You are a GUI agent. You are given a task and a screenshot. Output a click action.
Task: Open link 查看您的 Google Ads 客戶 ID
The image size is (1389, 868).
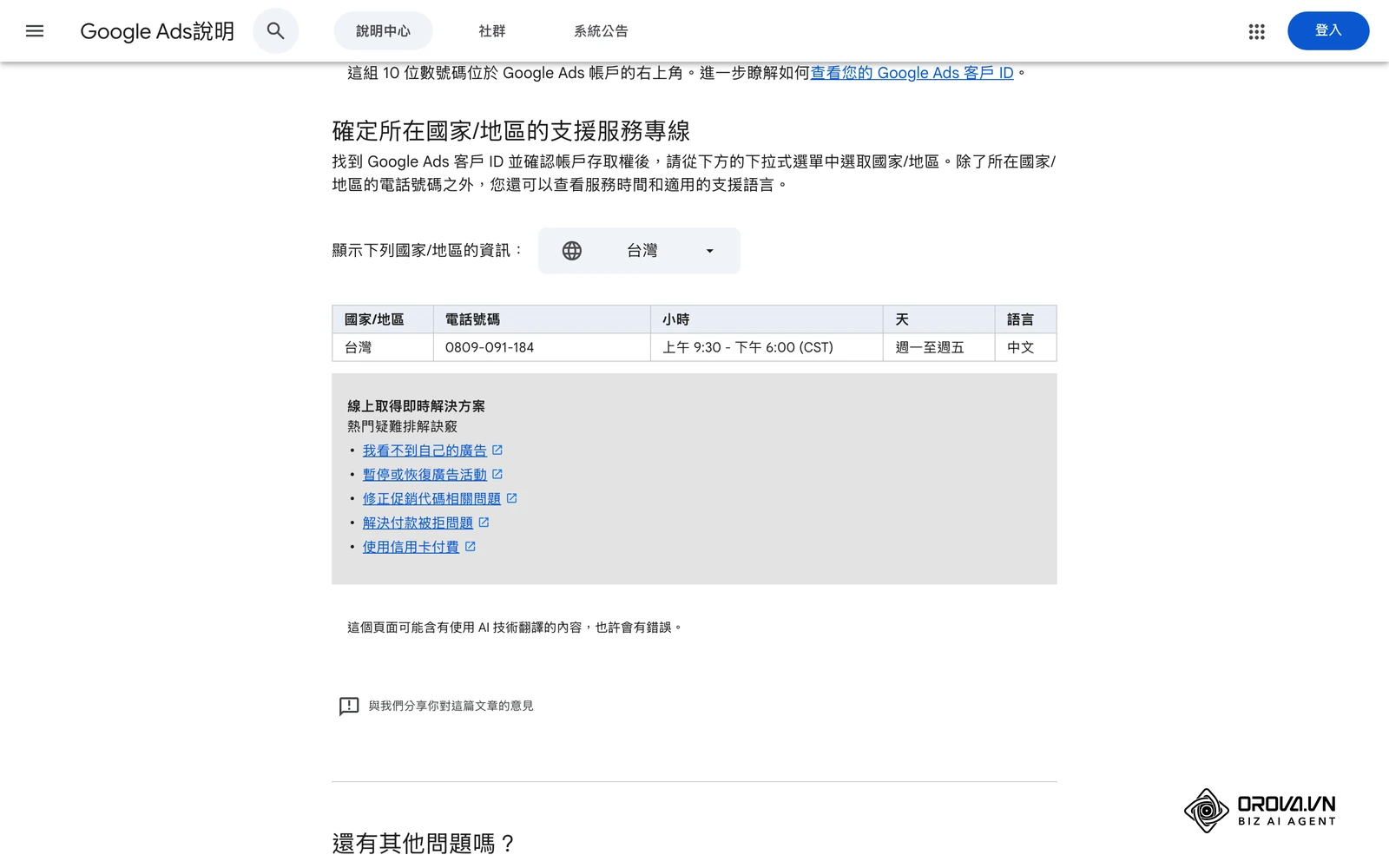click(912, 73)
